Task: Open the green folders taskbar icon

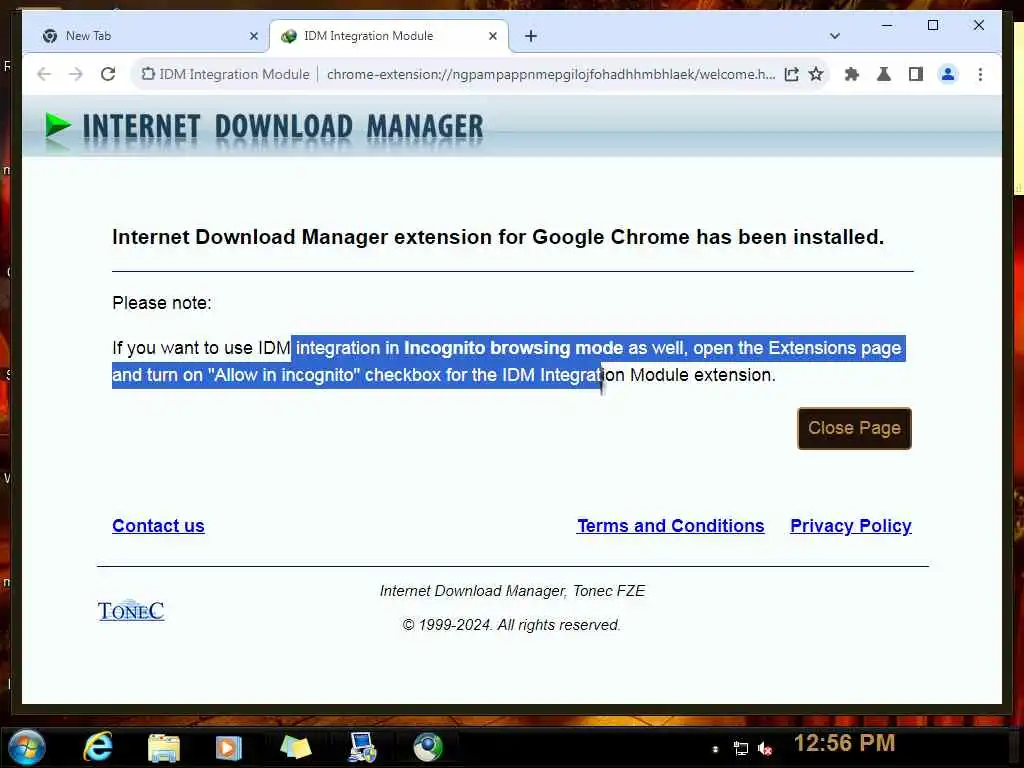Action: (295, 747)
